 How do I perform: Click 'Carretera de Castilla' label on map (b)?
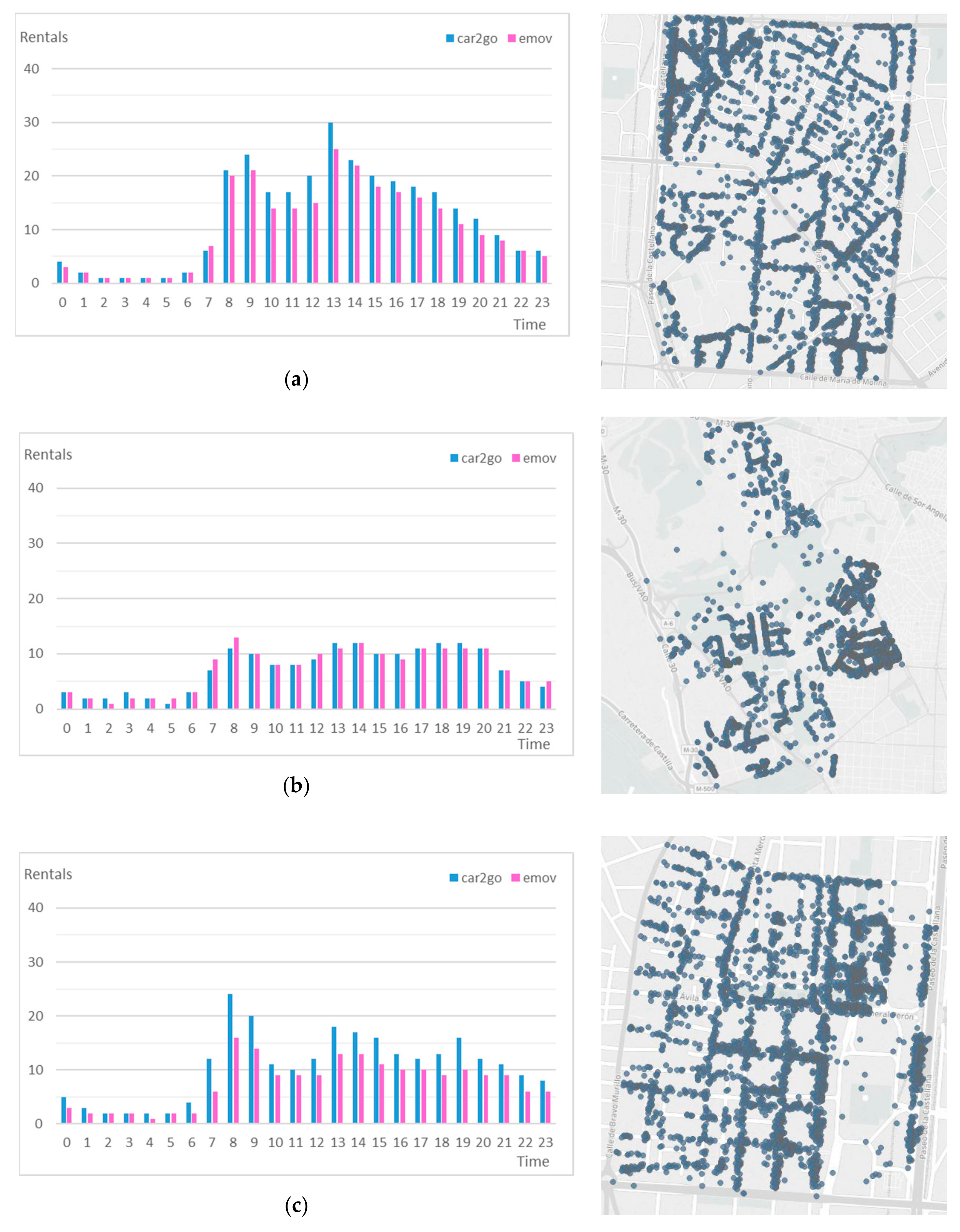646,741
